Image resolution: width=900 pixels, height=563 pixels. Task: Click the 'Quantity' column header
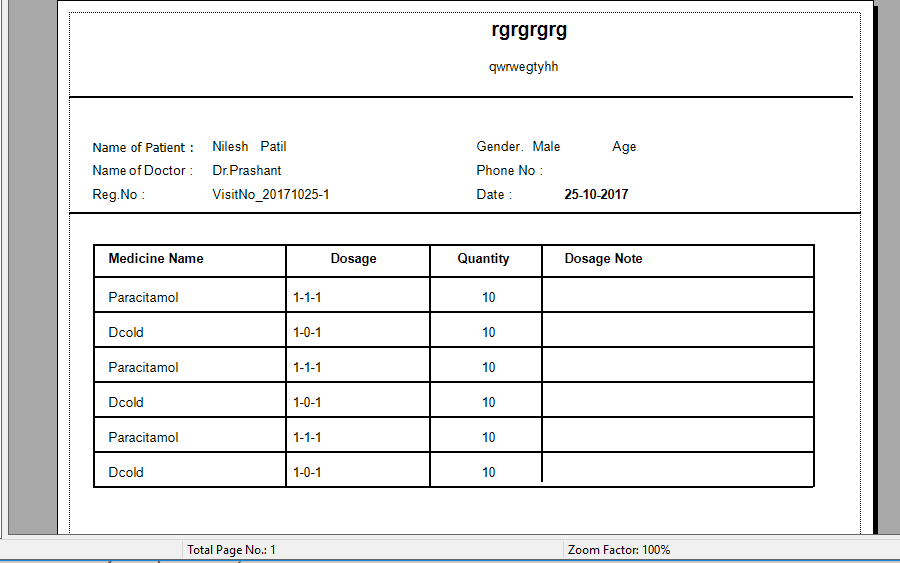[483, 259]
